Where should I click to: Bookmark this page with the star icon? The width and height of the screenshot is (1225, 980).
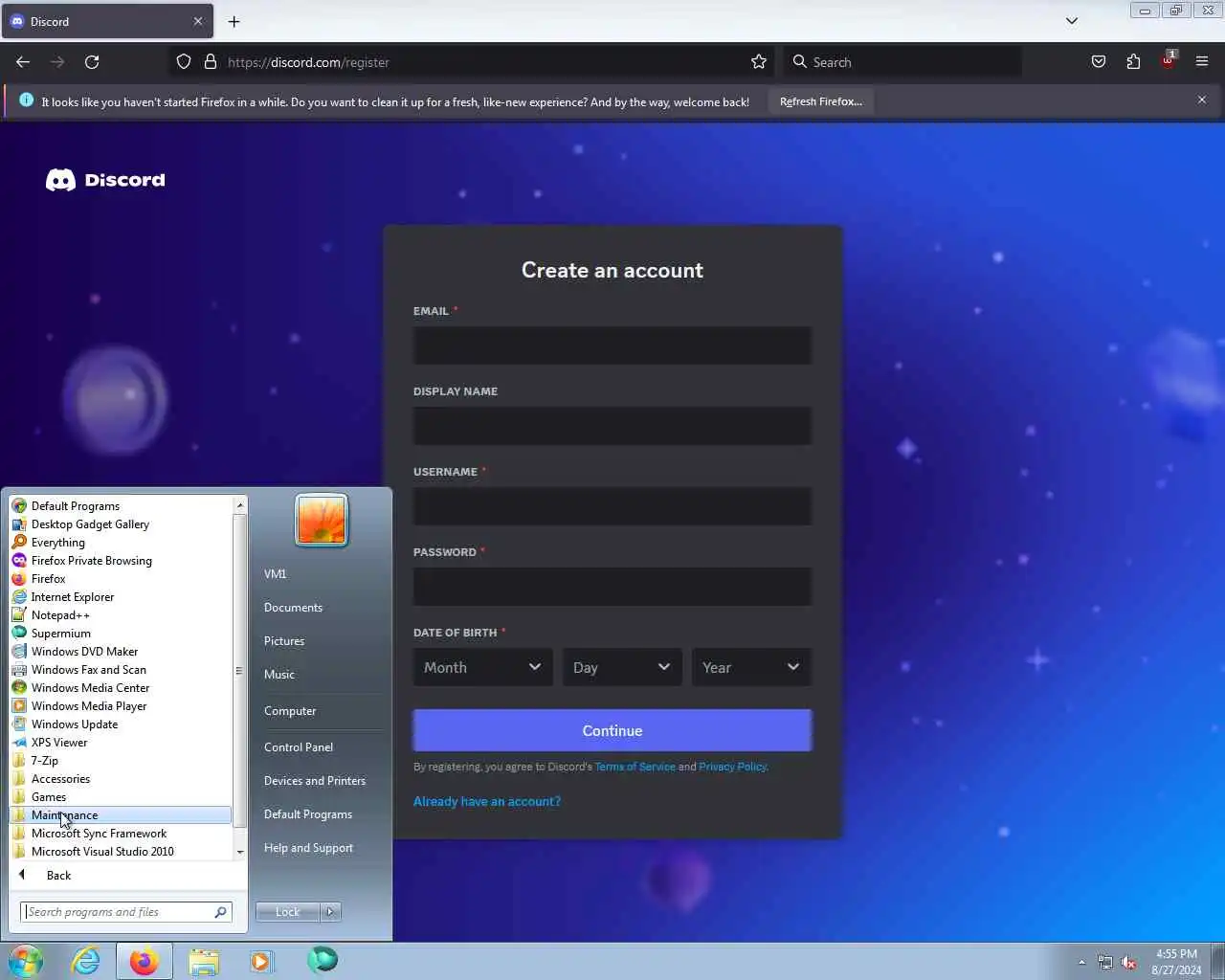tap(759, 62)
